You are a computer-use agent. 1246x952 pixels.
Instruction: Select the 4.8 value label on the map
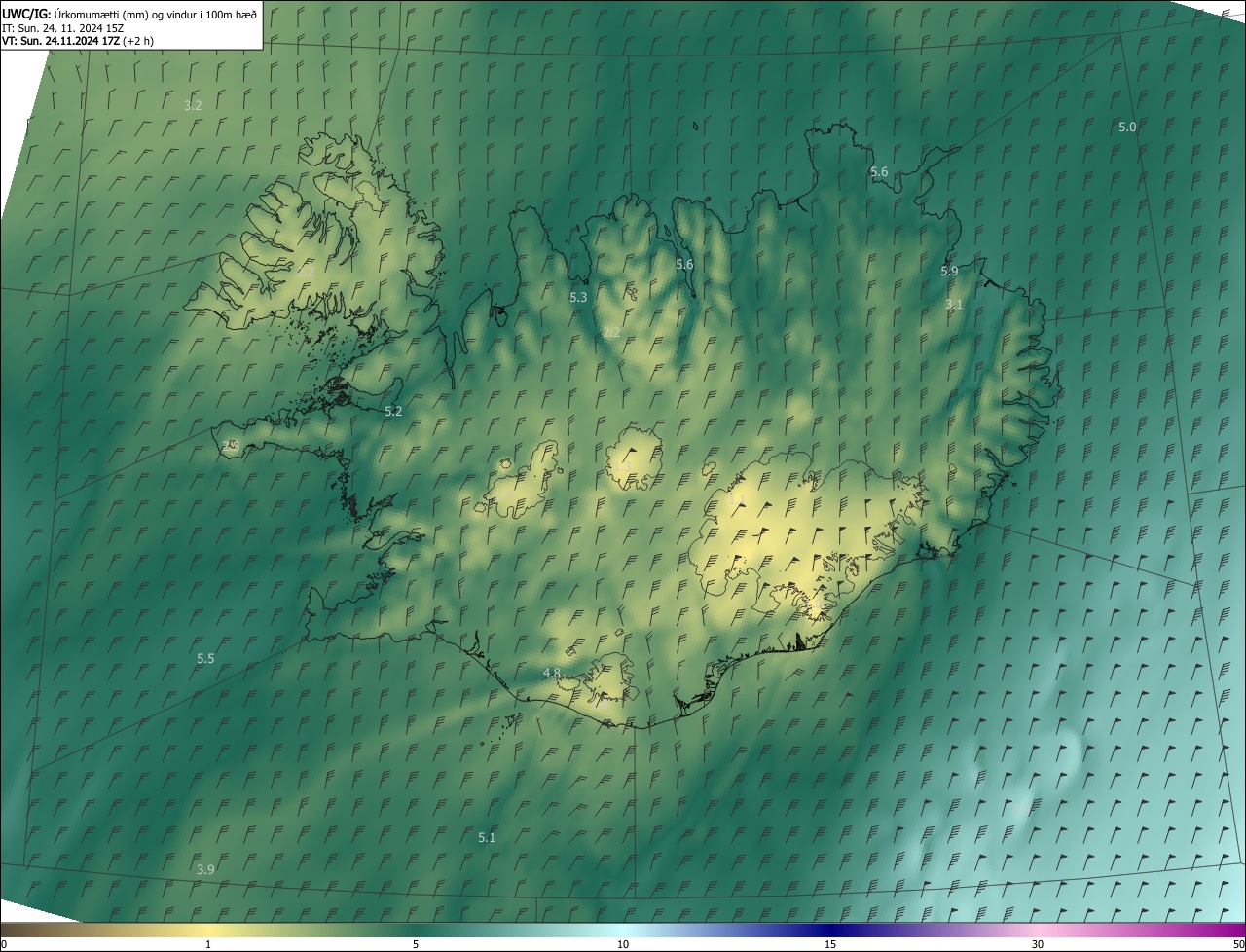tap(552, 674)
